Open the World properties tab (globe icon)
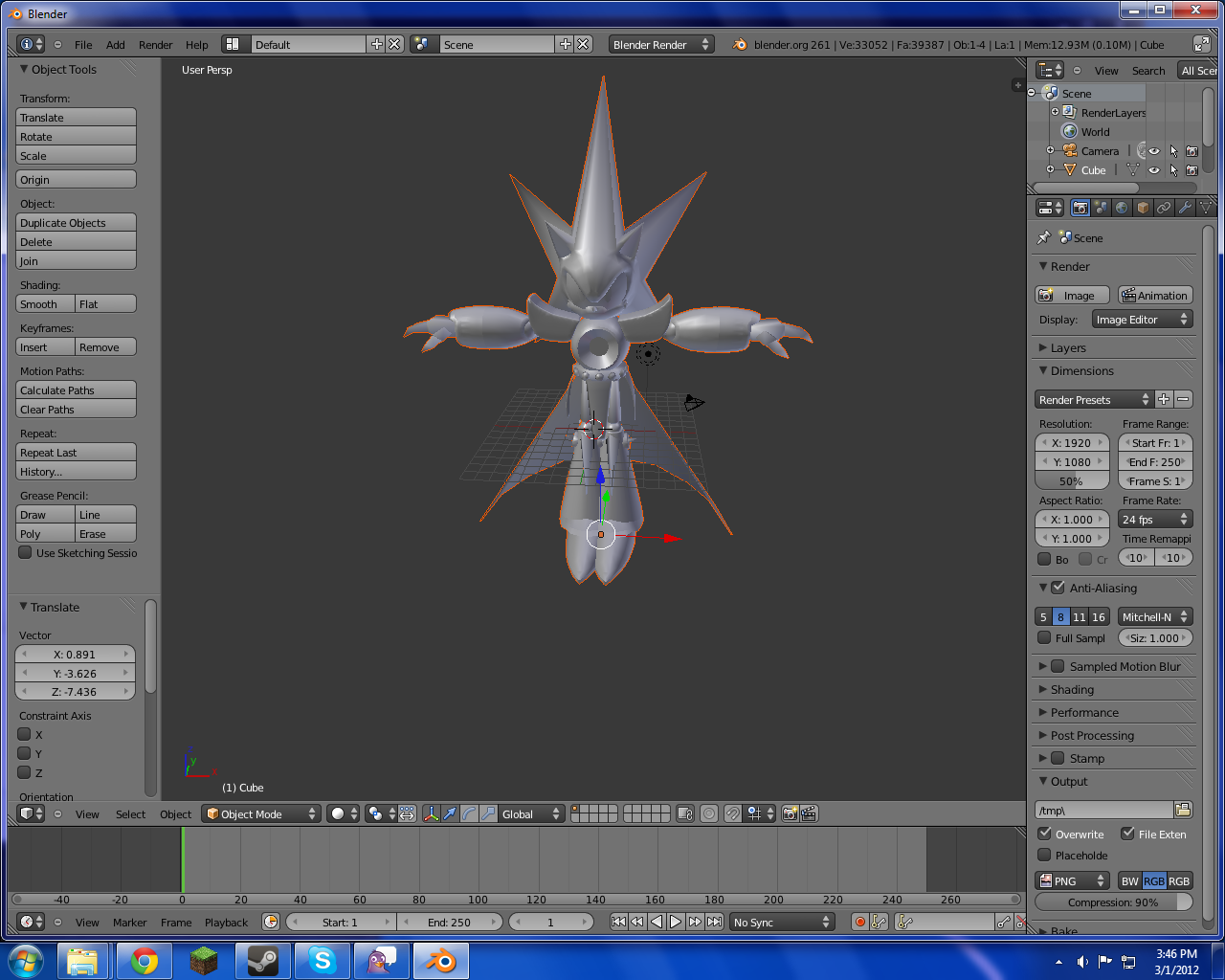 (1122, 208)
